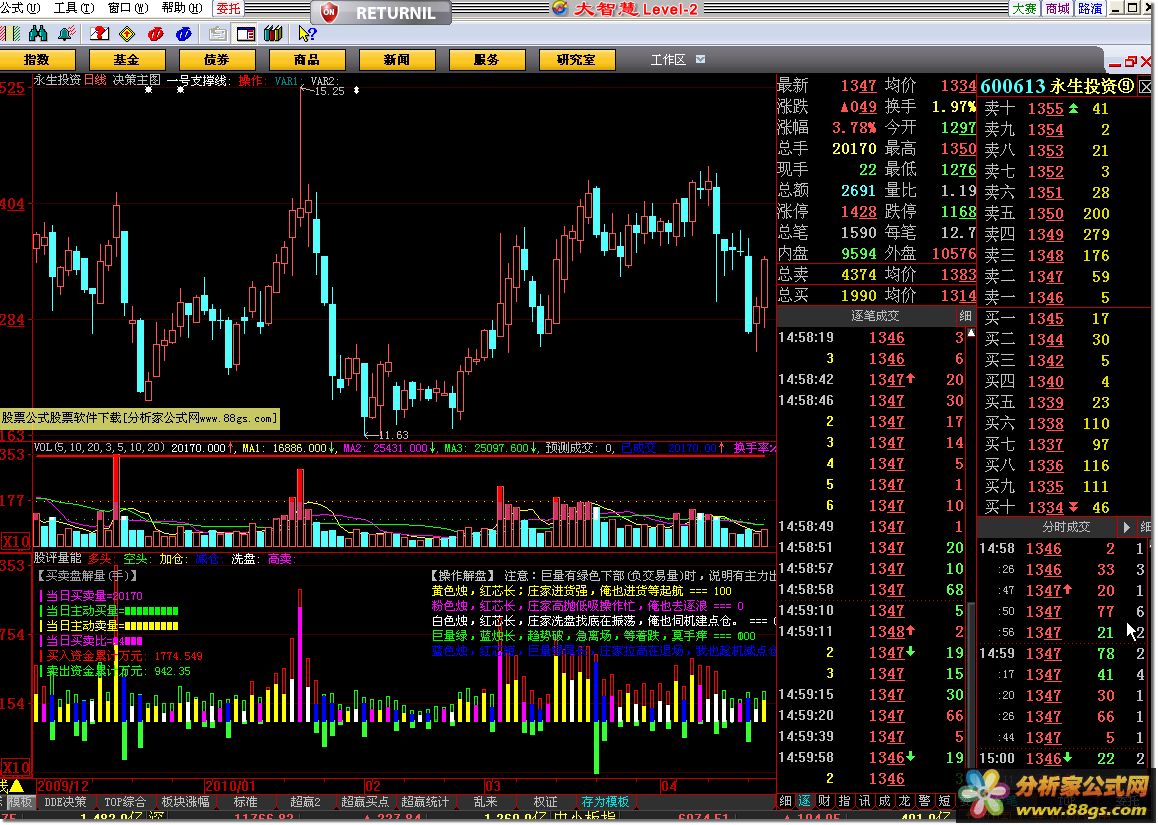
Task: Open the 帮助 menu
Action: pos(175,8)
